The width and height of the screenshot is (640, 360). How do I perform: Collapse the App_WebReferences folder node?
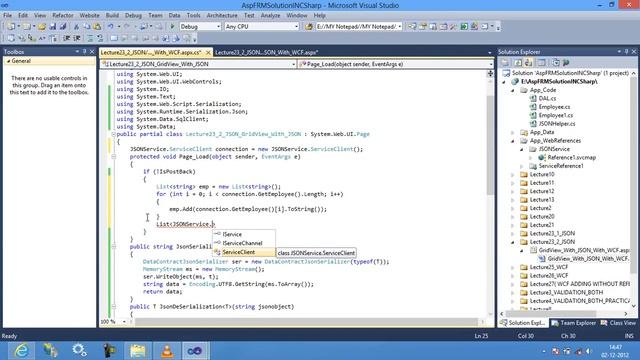click(x=513, y=141)
